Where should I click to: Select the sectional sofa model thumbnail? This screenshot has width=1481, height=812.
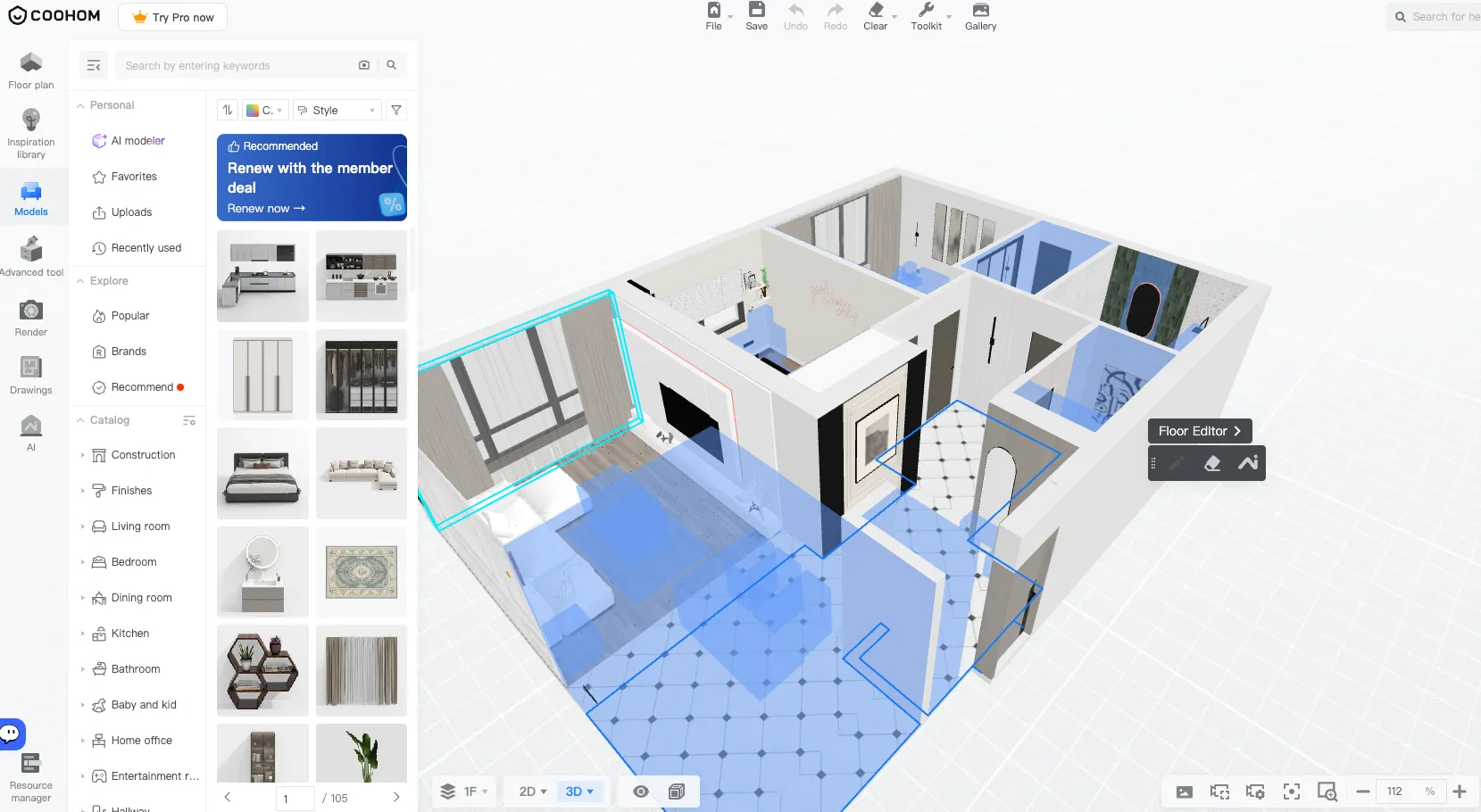pos(362,474)
